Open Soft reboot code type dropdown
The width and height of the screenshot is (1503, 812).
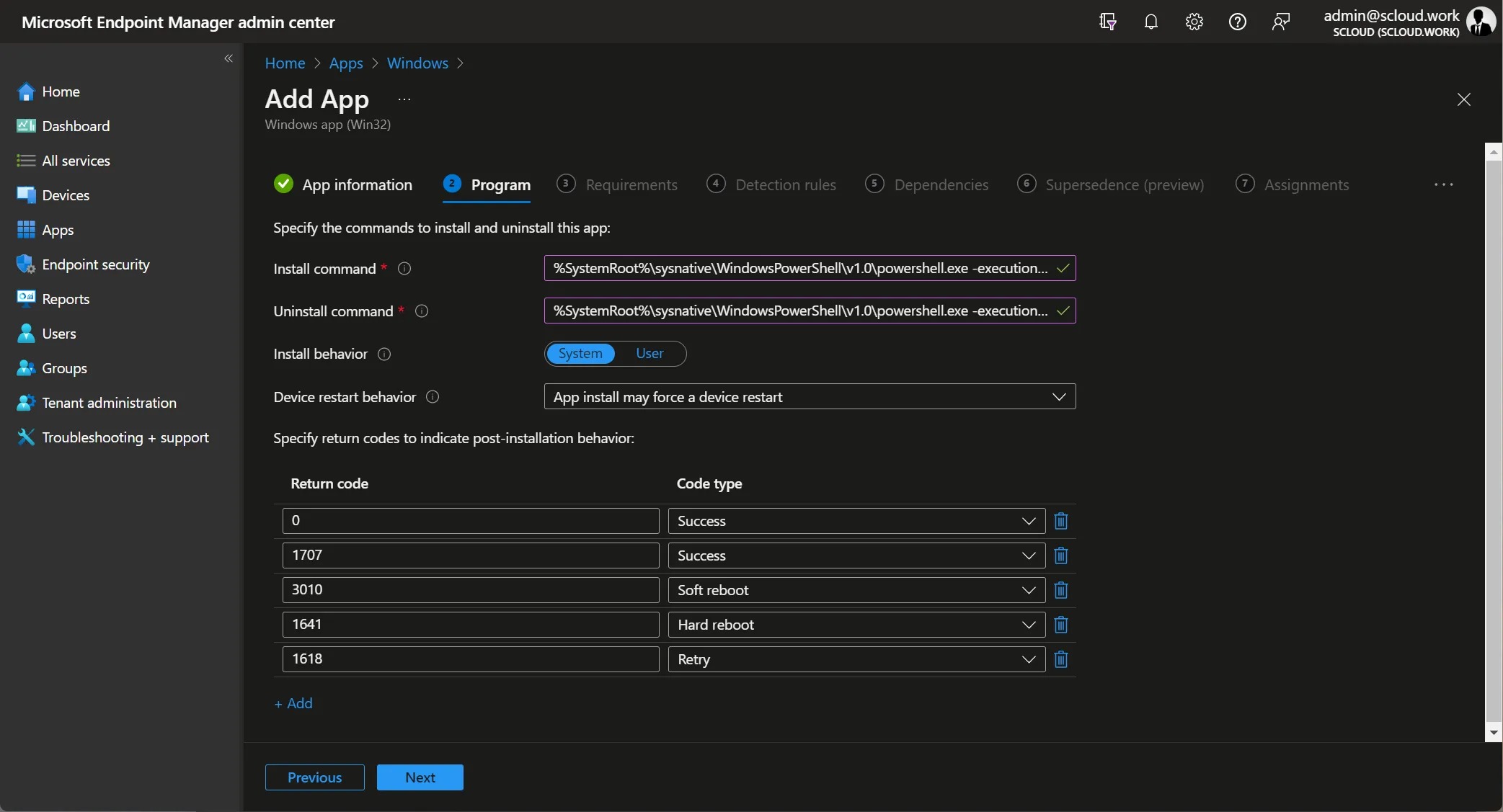[856, 590]
